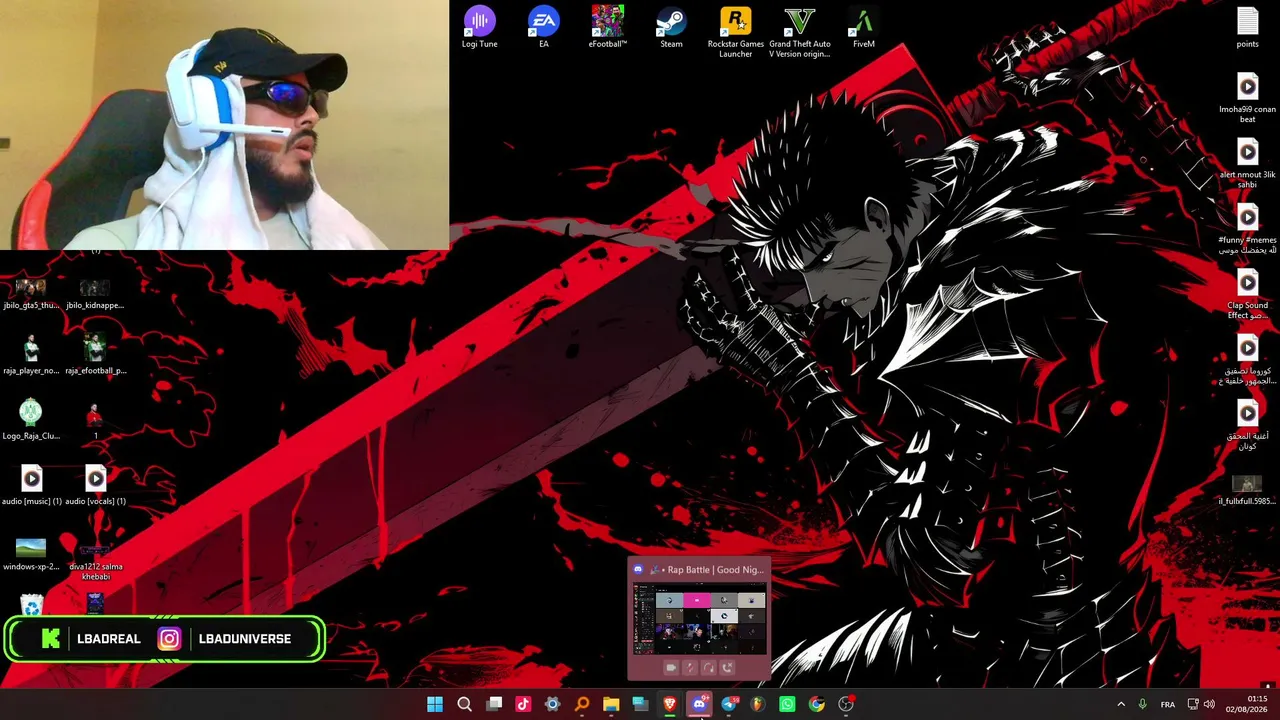1280x720 pixels.
Task: Select the 'audio [vocals] (1)' file
Action: (95, 487)
